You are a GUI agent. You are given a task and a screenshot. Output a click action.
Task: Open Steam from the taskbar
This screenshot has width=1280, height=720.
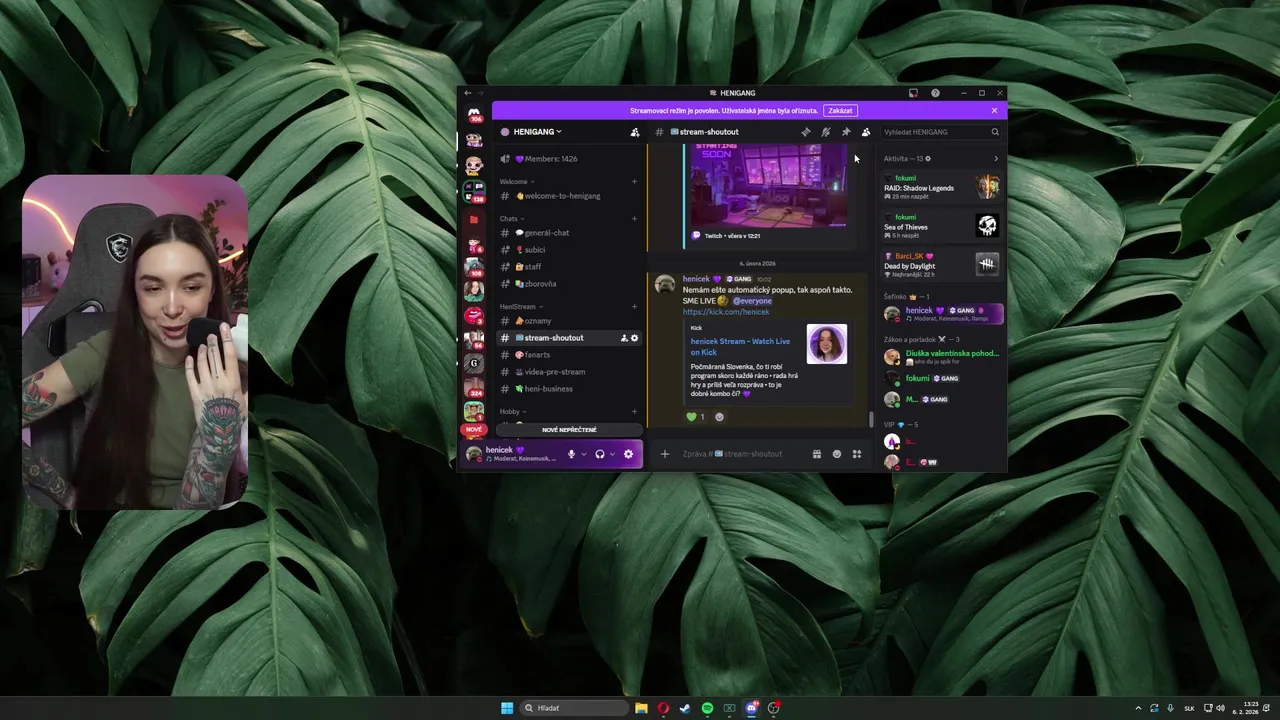tap(685, 708)
